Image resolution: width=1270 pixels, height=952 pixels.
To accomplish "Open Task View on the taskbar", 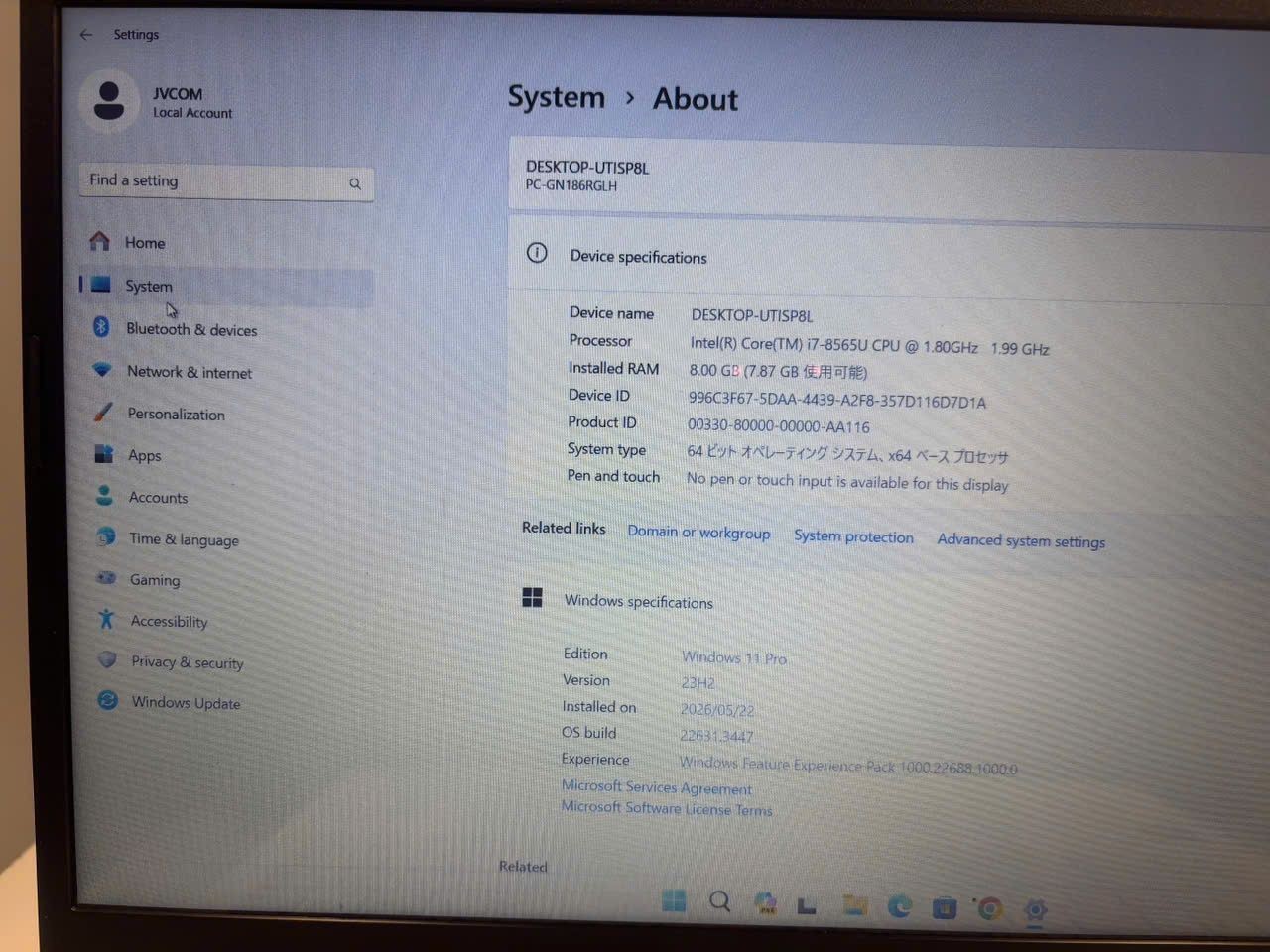I will point(808,904).
